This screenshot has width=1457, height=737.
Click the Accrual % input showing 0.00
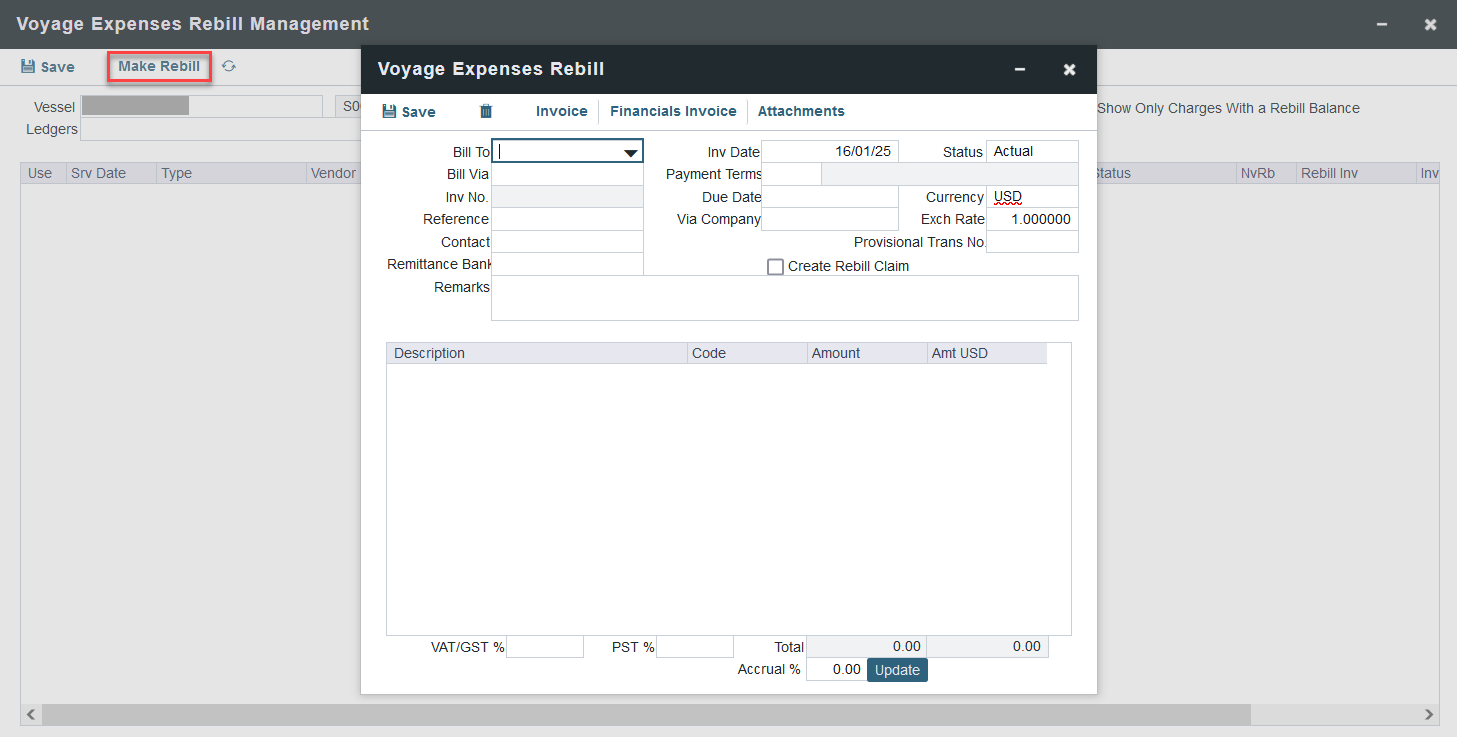(835, 670)
